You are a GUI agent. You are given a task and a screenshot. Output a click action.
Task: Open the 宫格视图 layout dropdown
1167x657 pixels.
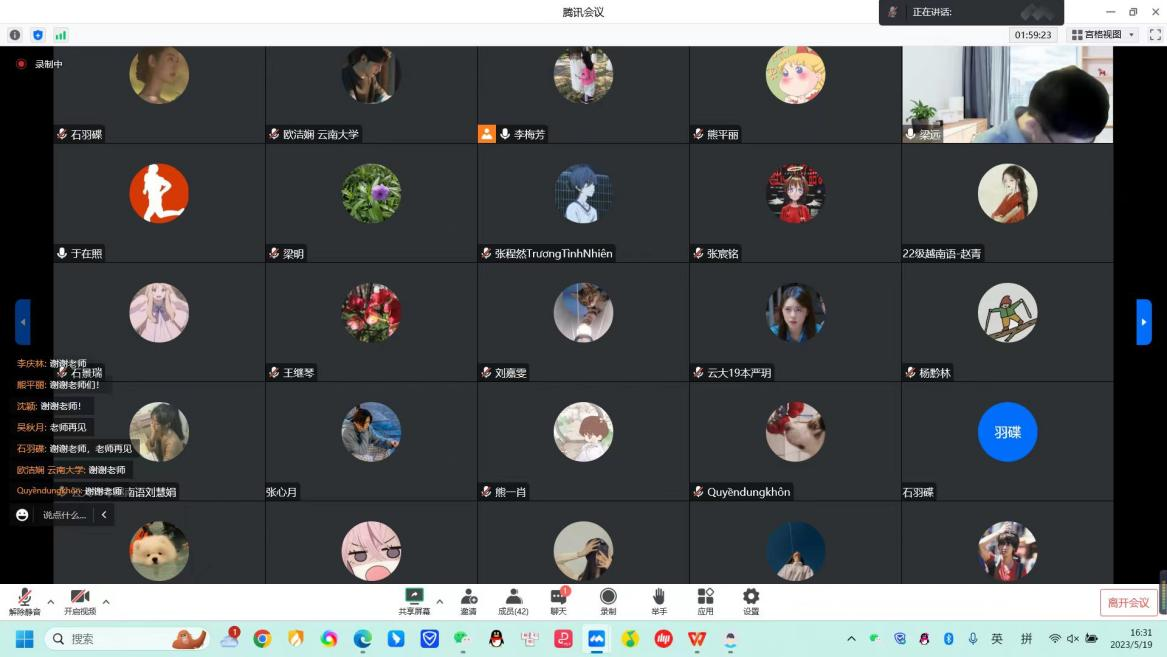(1103, 35)
